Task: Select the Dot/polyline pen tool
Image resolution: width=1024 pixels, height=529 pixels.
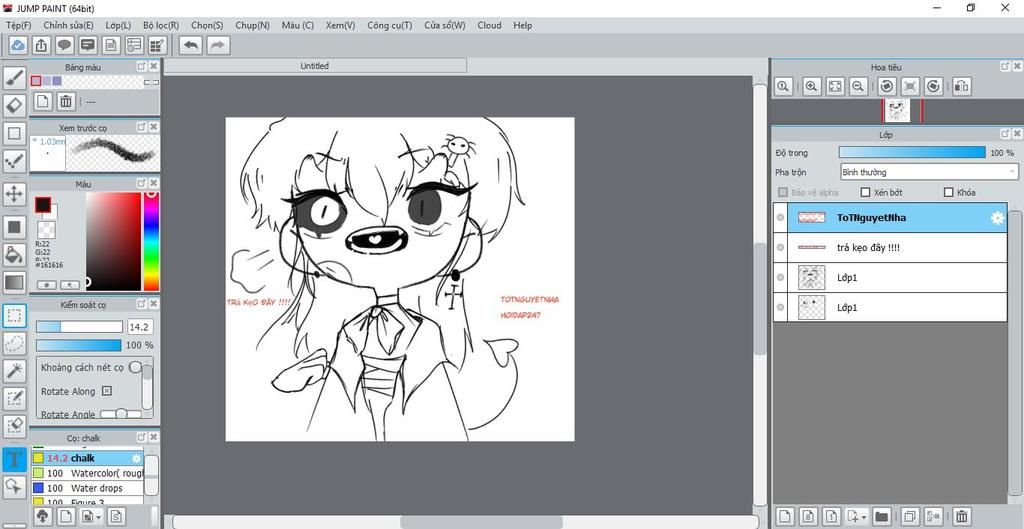Action: [14, 161]
